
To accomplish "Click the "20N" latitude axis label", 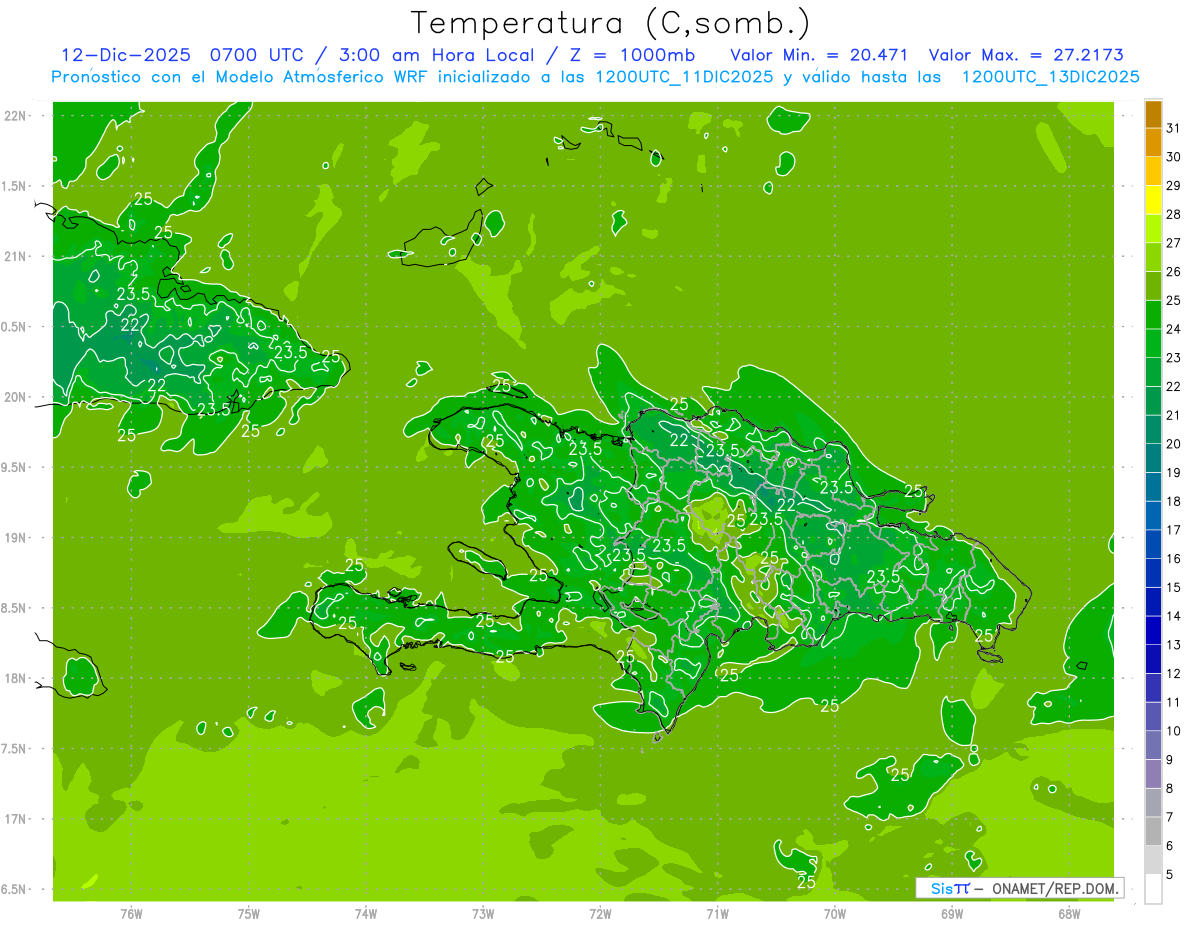I will point(16,397).
